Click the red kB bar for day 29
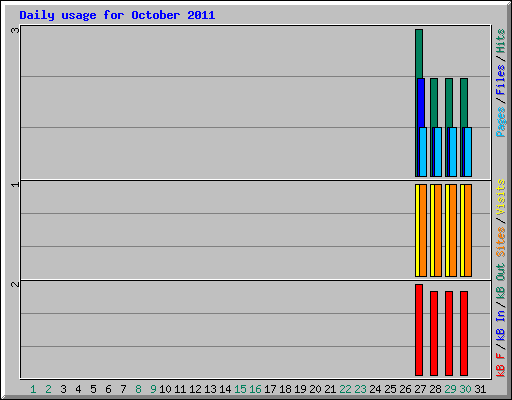Screen dimensions: 512x400 pyautogui.click(x=449, y=333)
